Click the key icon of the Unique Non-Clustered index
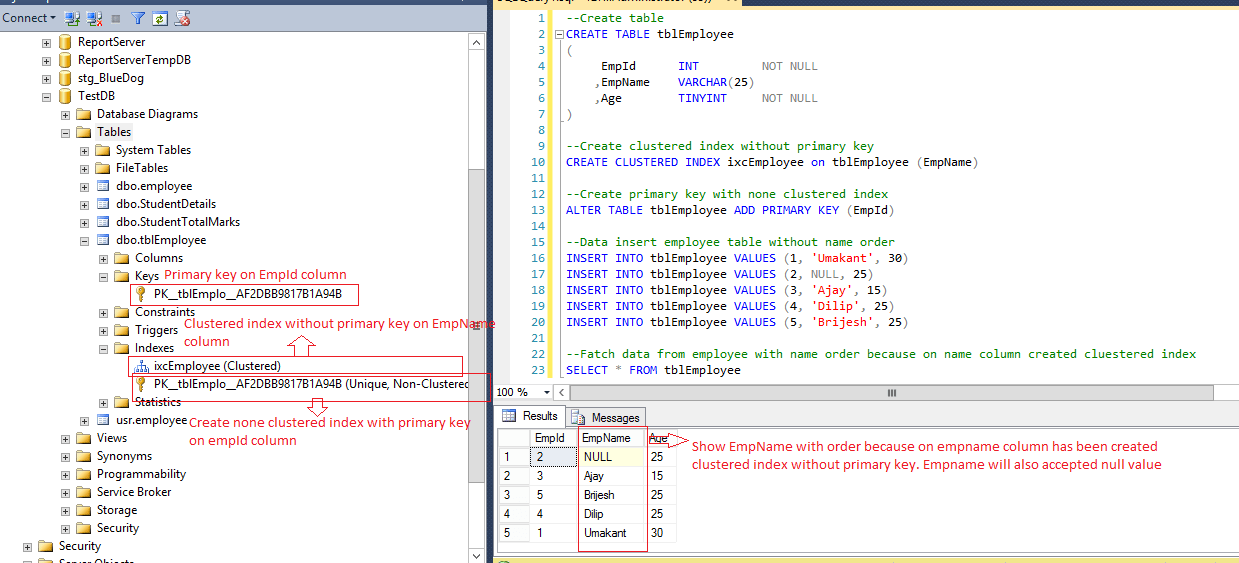 pos(141,384)
